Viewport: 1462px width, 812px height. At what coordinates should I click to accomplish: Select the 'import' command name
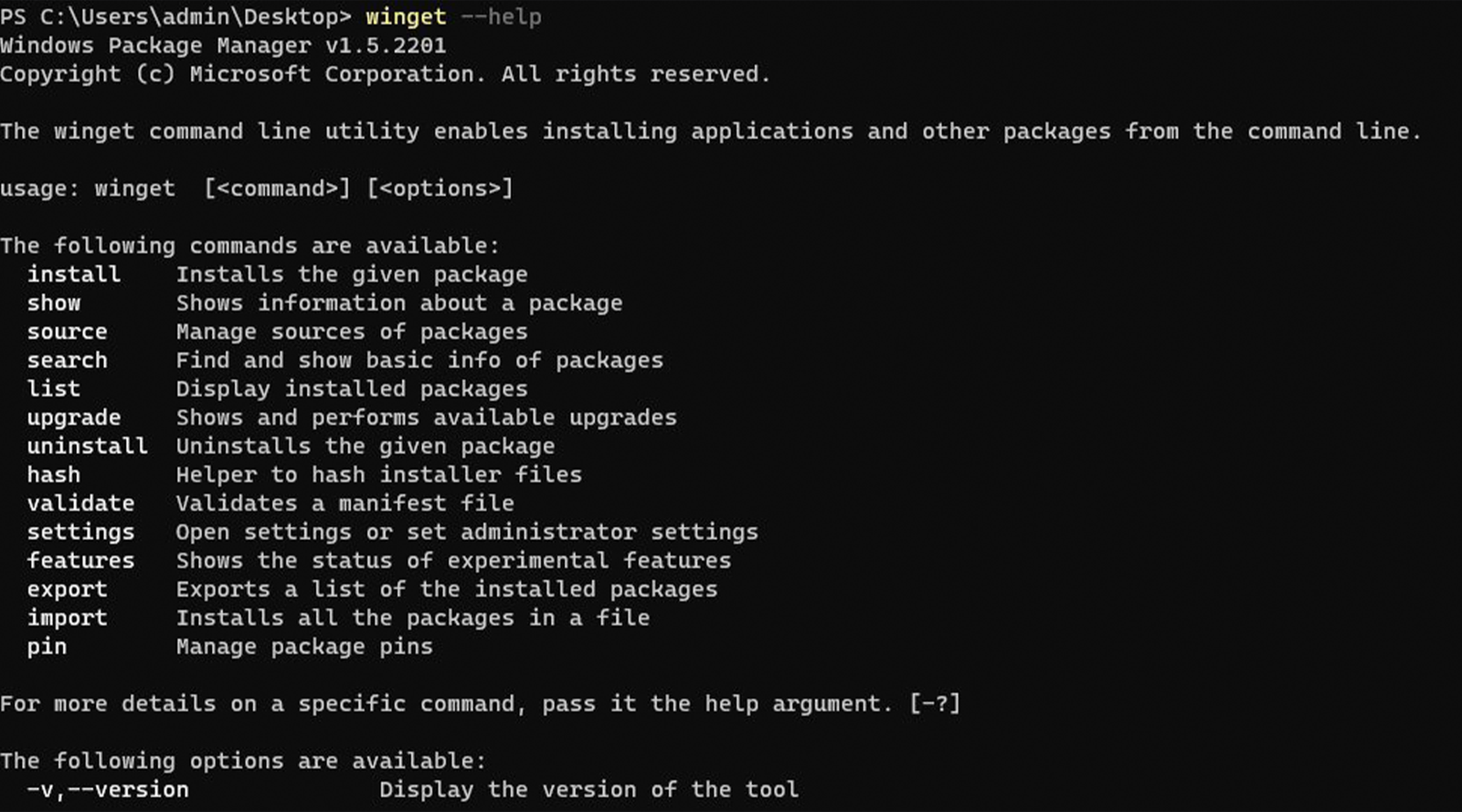[67, 617]
